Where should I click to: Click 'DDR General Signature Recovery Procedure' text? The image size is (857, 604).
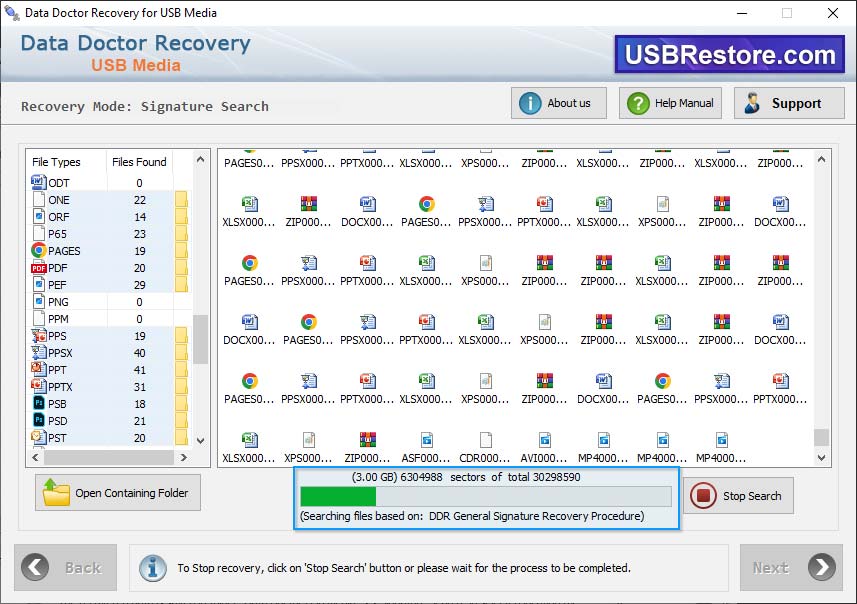point(535,515)
